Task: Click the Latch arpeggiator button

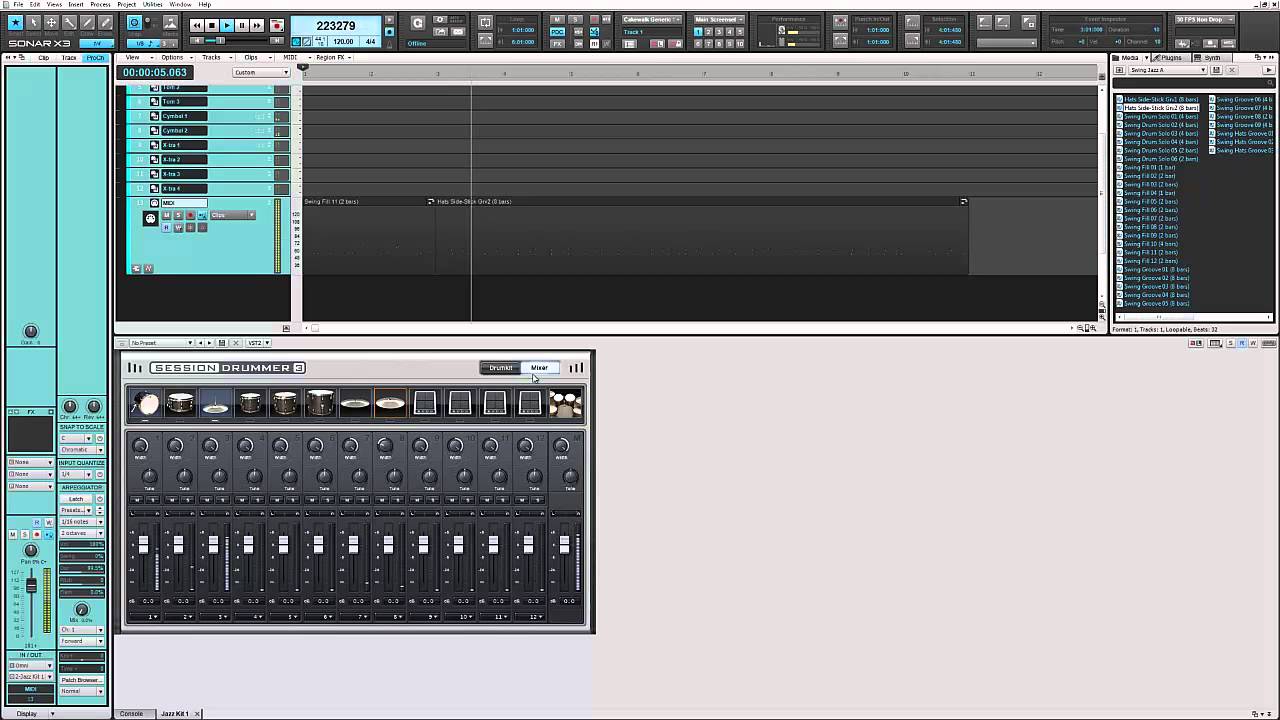Action: 76,498
